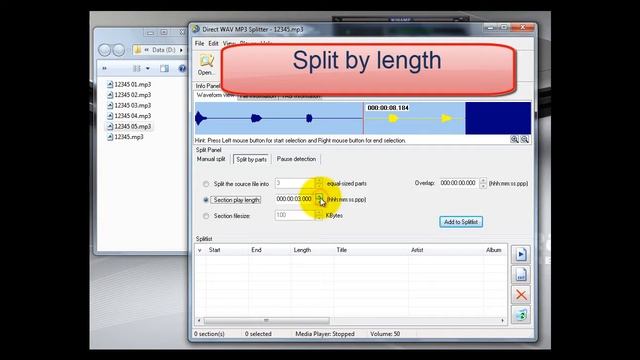640x360 pixels.
Task: Click the equal-sized parts count spinner
Action: point(319,183)
